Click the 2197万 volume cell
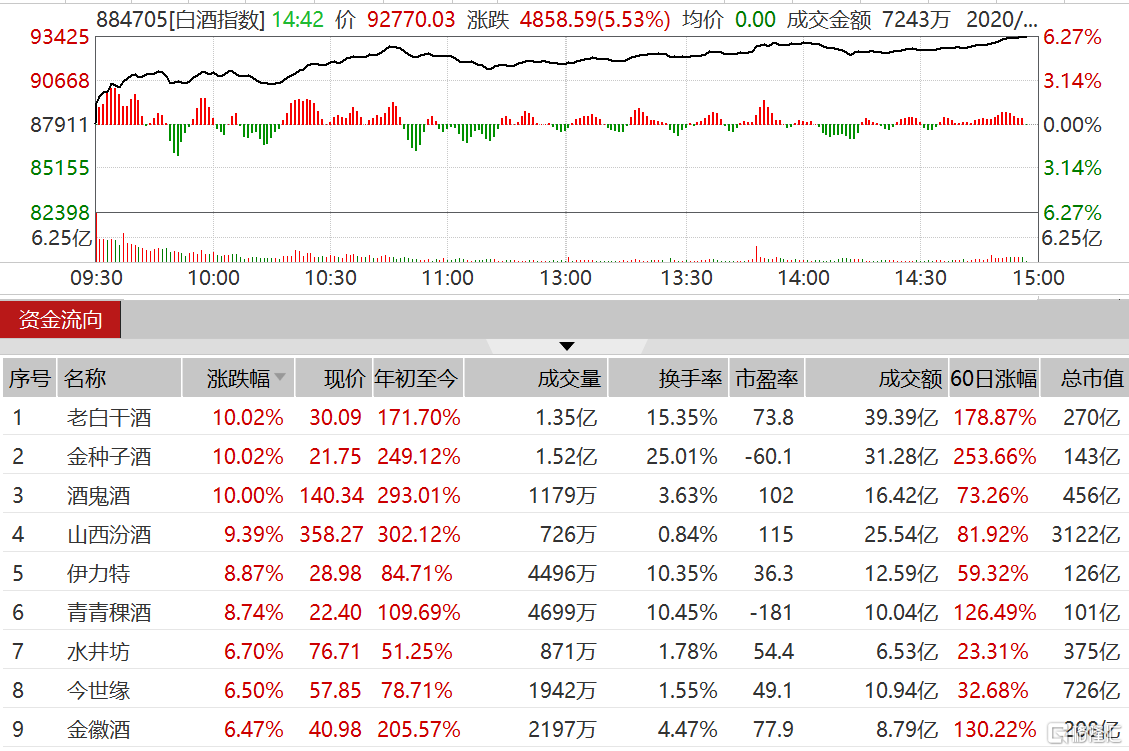The height and width of the screenshot is (751, 1129). pos(562,730)
